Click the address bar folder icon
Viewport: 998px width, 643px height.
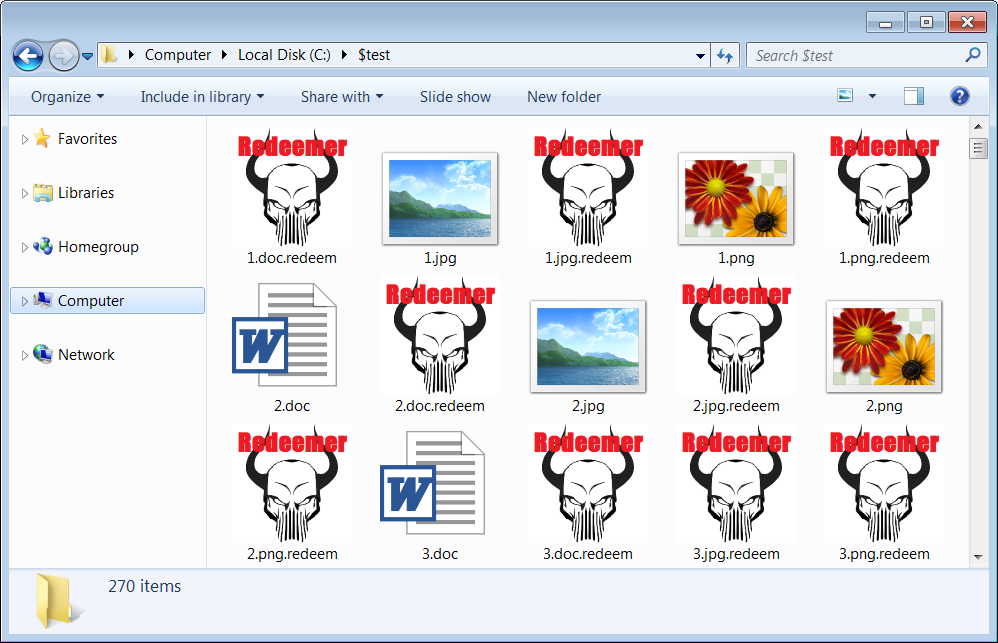[109, 55]
